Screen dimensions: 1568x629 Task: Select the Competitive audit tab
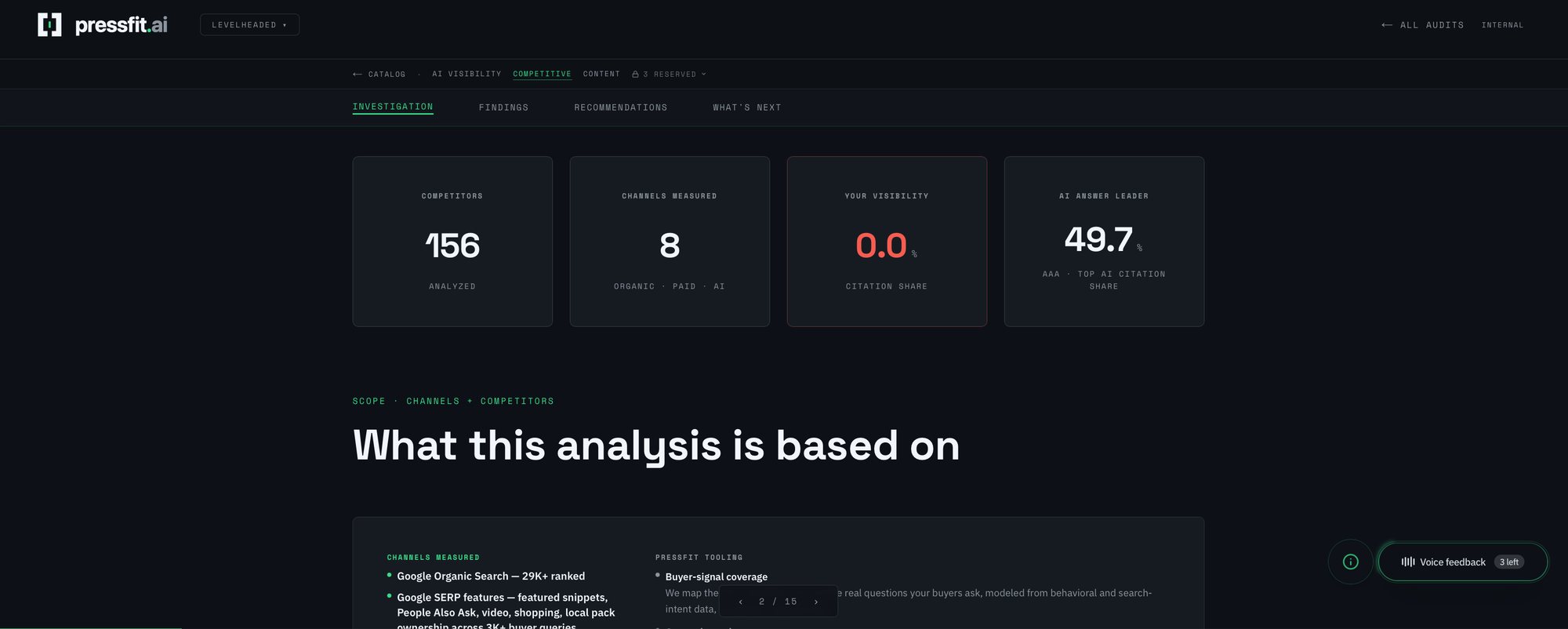pyautogui.click(x=542, y=75)
